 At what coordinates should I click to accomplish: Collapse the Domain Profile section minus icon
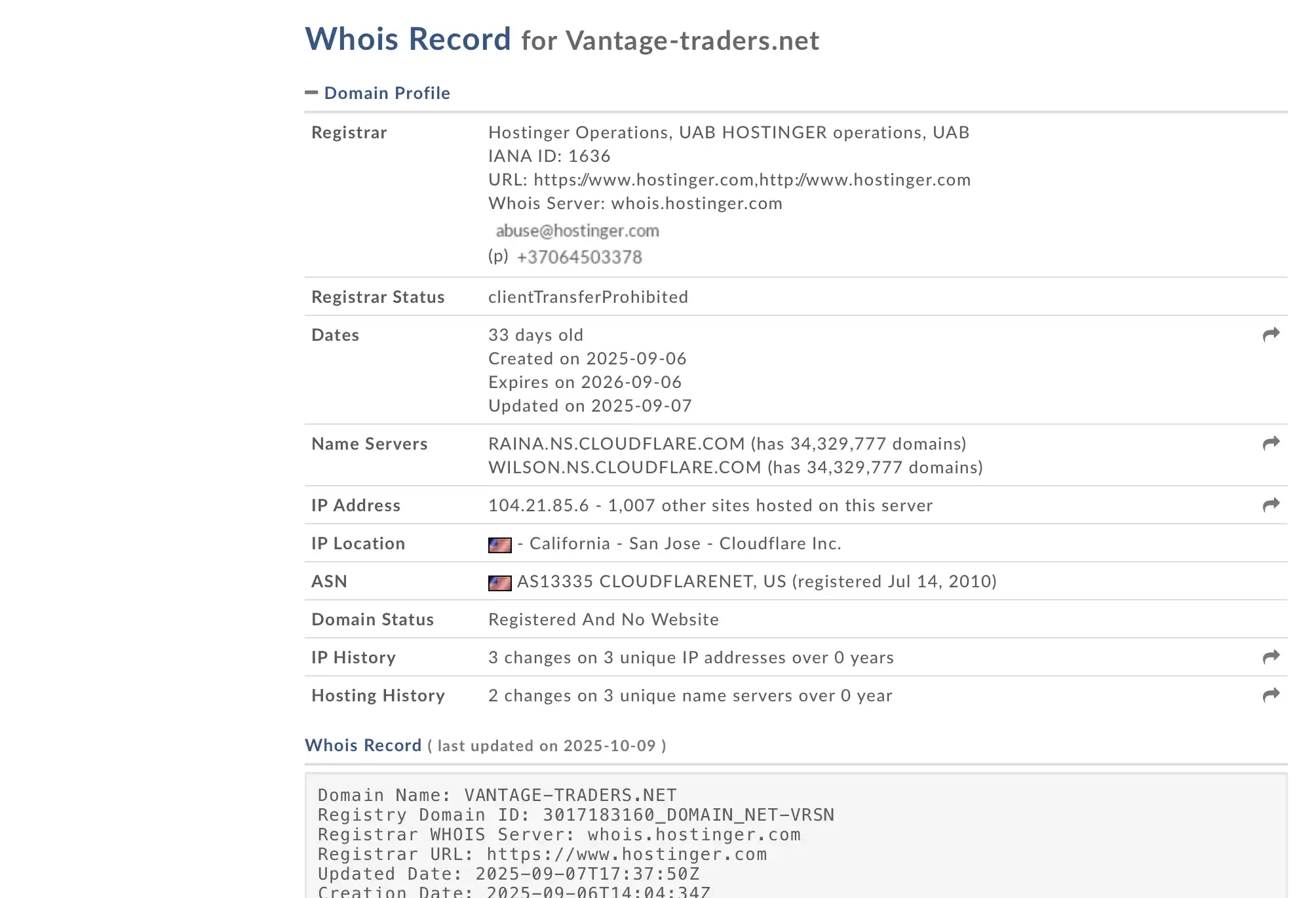coord(311,92)
